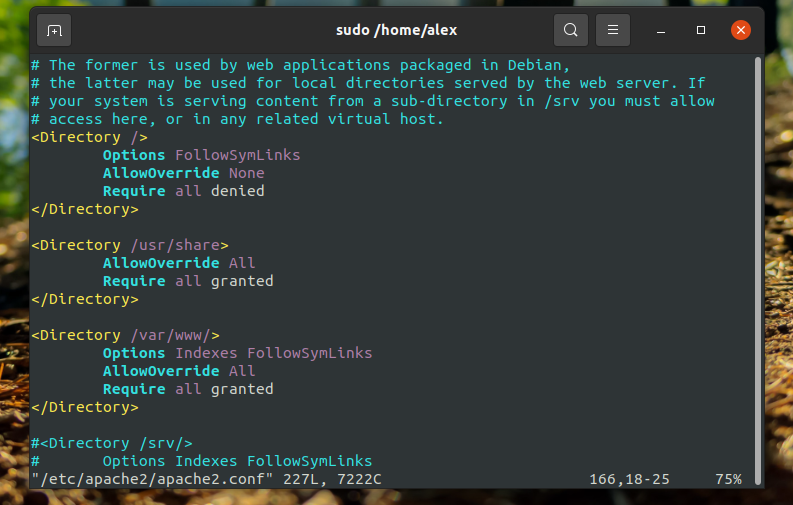Click commented '#<Directory /srv/>' line
793x505 pixels.
(x=112, y=443)
